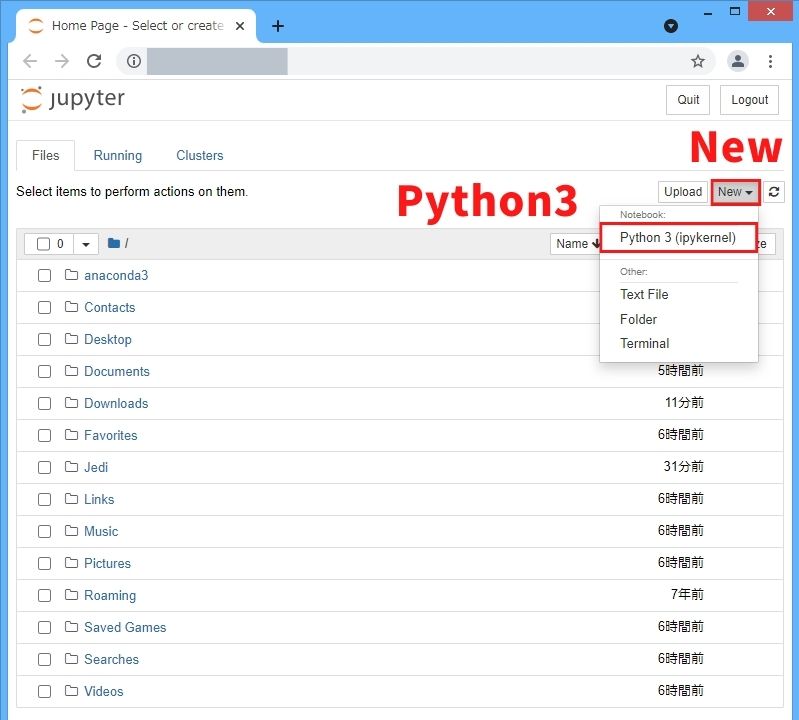
Task: Open the Chrome three-dot menu
Action: point(770,61)
